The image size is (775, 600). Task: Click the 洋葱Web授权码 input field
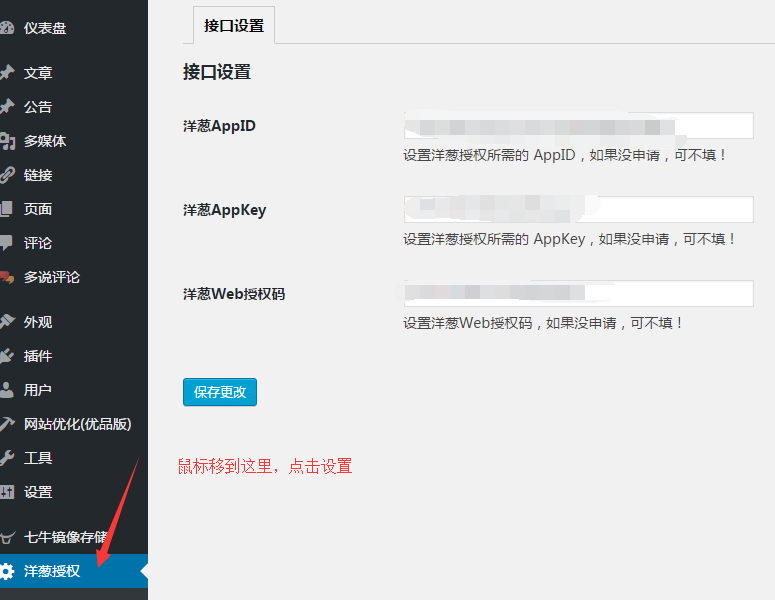coord(579,294)
